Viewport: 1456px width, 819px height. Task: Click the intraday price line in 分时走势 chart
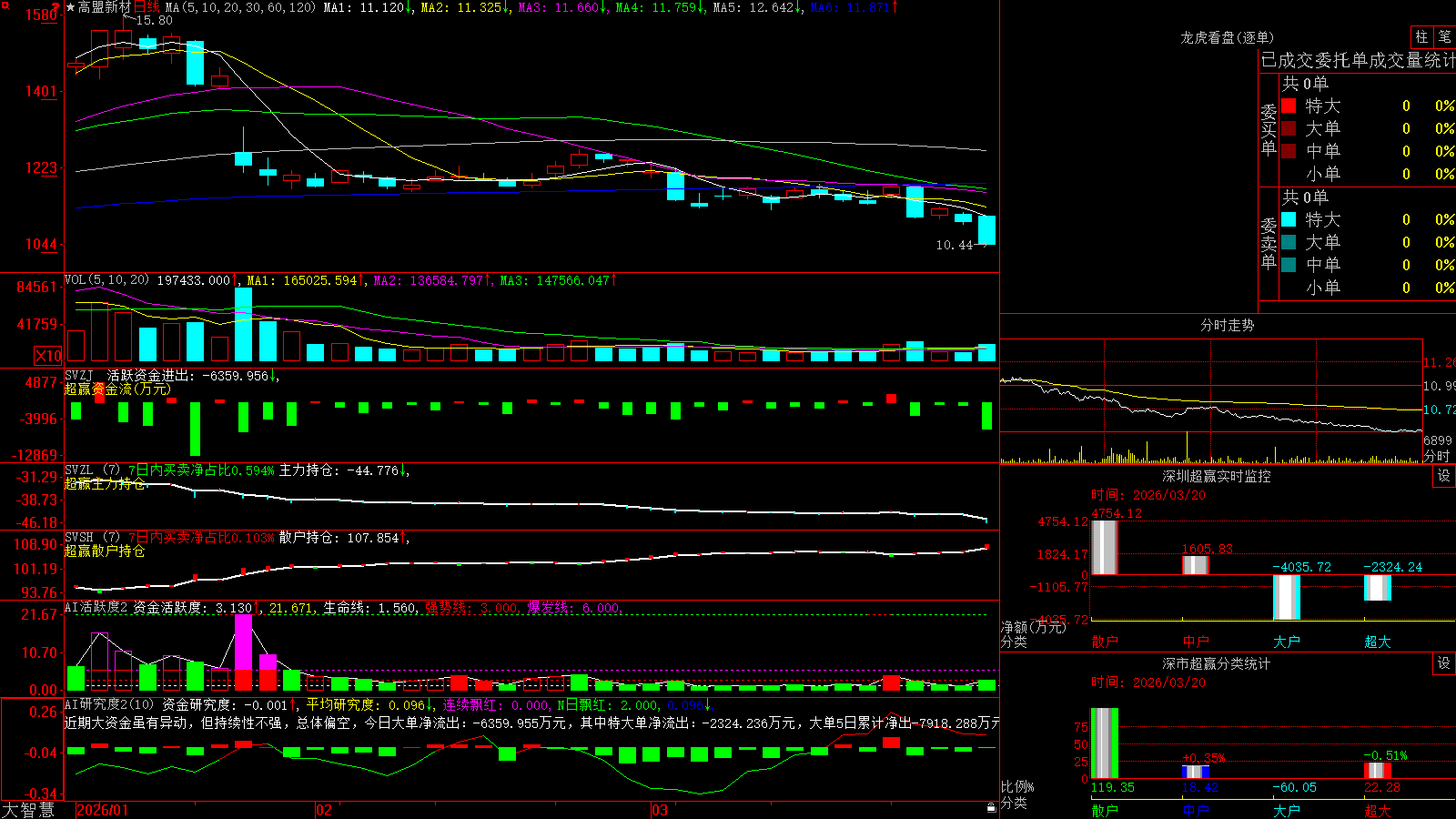coord(1210,408)
